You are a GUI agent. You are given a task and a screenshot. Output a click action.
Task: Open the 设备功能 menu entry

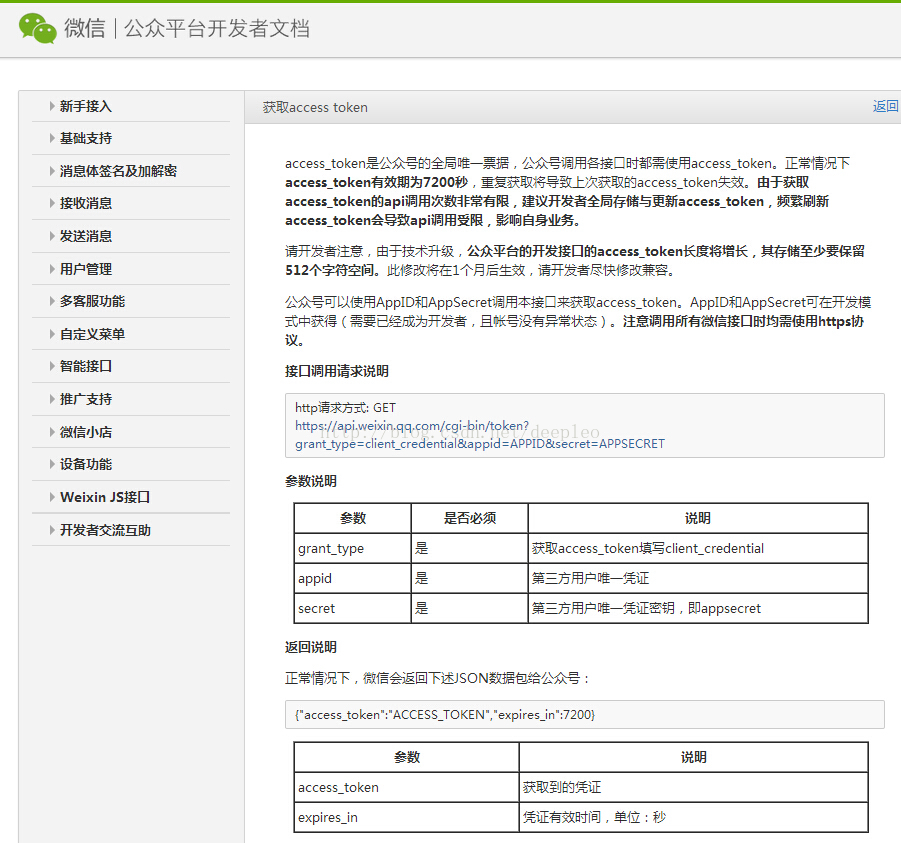tap(86, 464)
